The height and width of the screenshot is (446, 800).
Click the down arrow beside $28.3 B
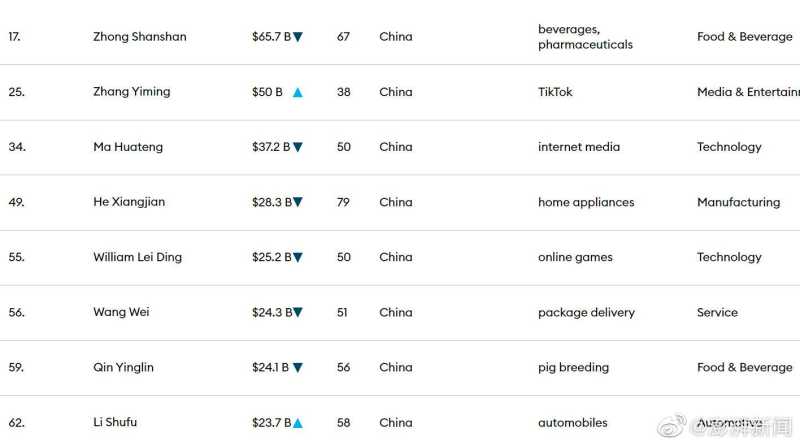click(297, 202)
